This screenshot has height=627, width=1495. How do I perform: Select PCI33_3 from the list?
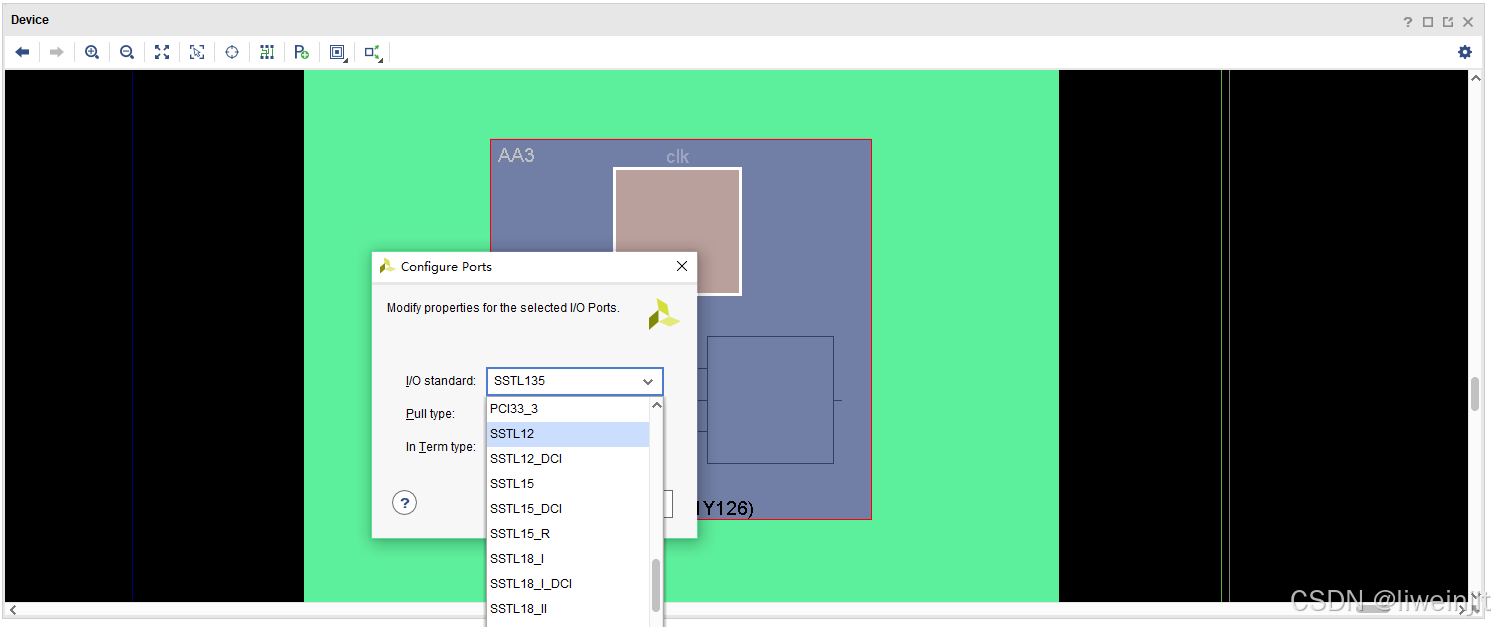tap(568, 409)
